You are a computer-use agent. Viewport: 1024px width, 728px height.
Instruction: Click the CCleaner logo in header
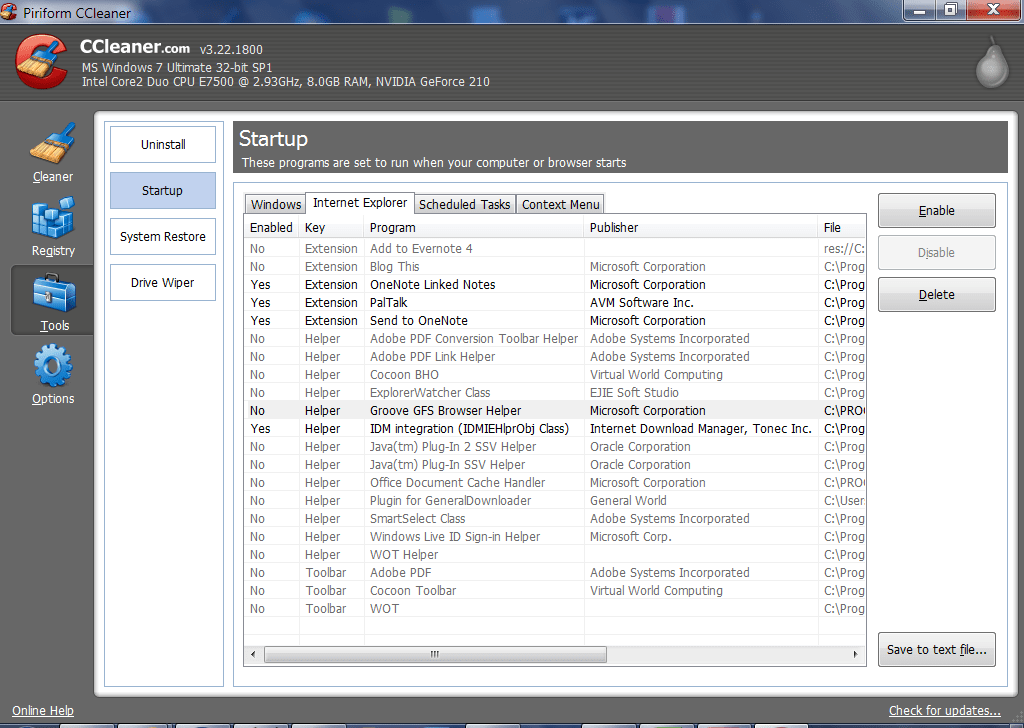pos(42,61)
